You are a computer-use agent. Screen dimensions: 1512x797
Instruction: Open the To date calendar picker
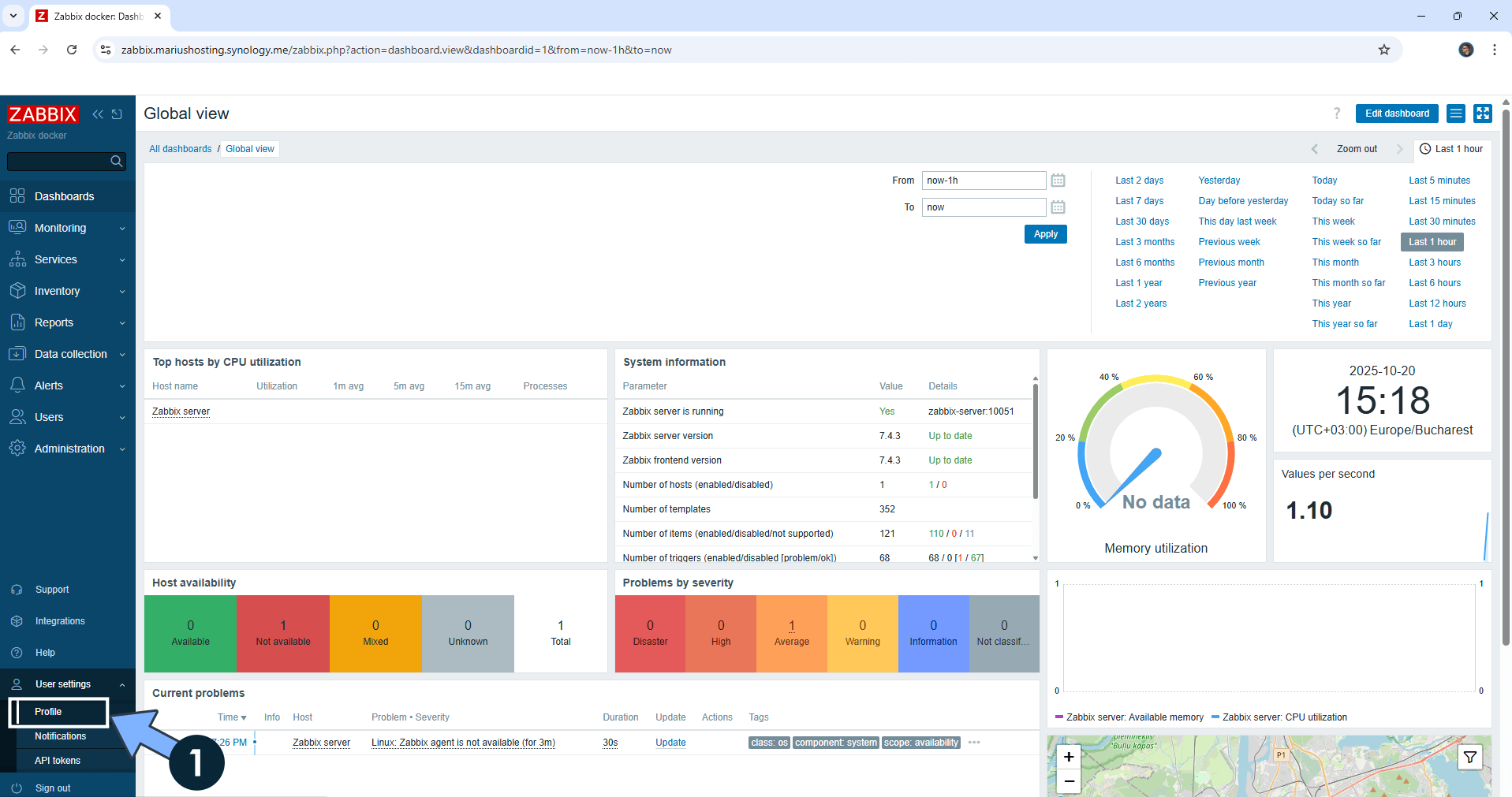pyautogui.click(x=1058, y=207)
